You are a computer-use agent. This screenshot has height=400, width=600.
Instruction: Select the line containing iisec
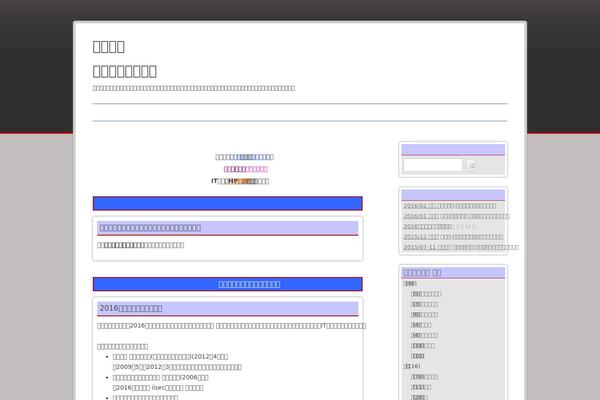(x=158, y=387)
